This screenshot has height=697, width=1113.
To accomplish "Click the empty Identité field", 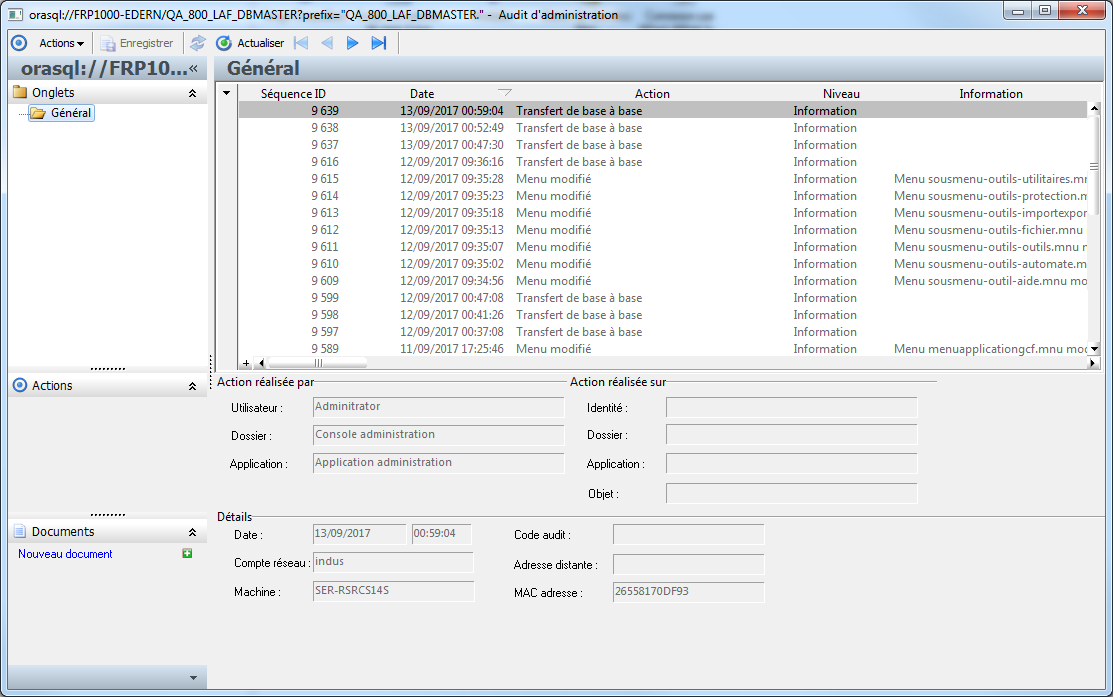I will (x=791, y=407).
